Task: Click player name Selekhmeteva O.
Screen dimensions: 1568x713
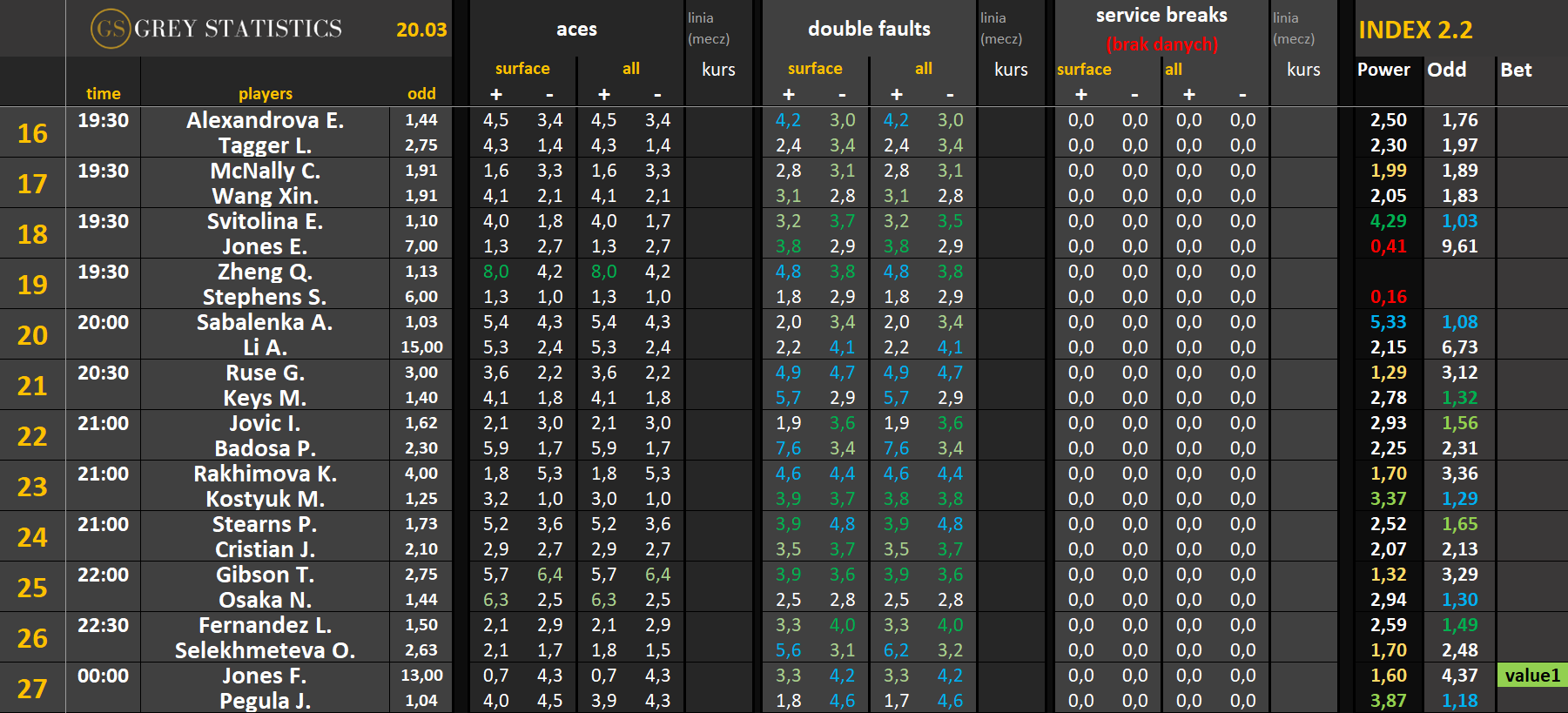Action: pyautogui.click(x=265, y=650)
